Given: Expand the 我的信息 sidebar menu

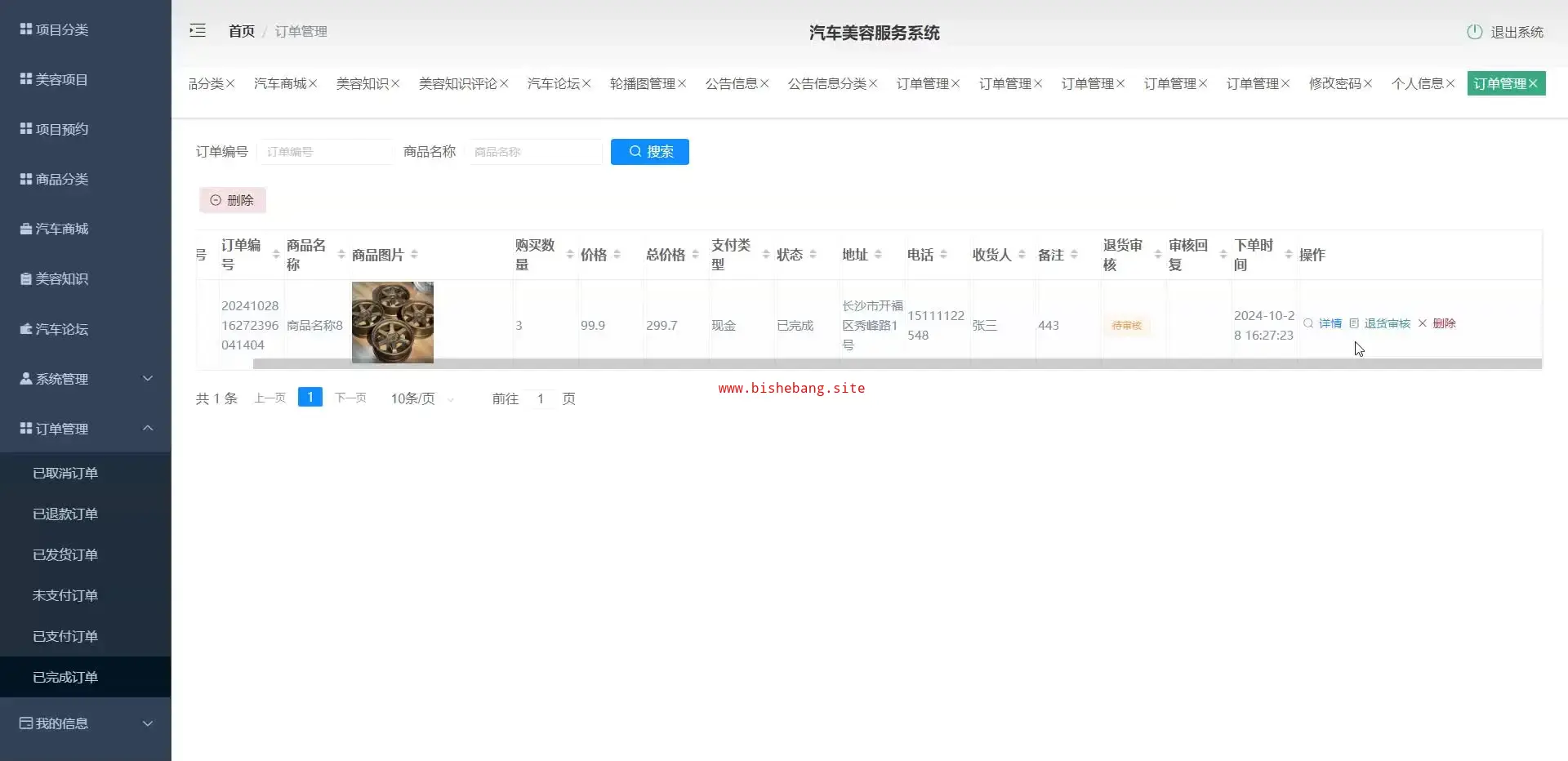Looking at the screenshot, I should [x=86, y=723].
